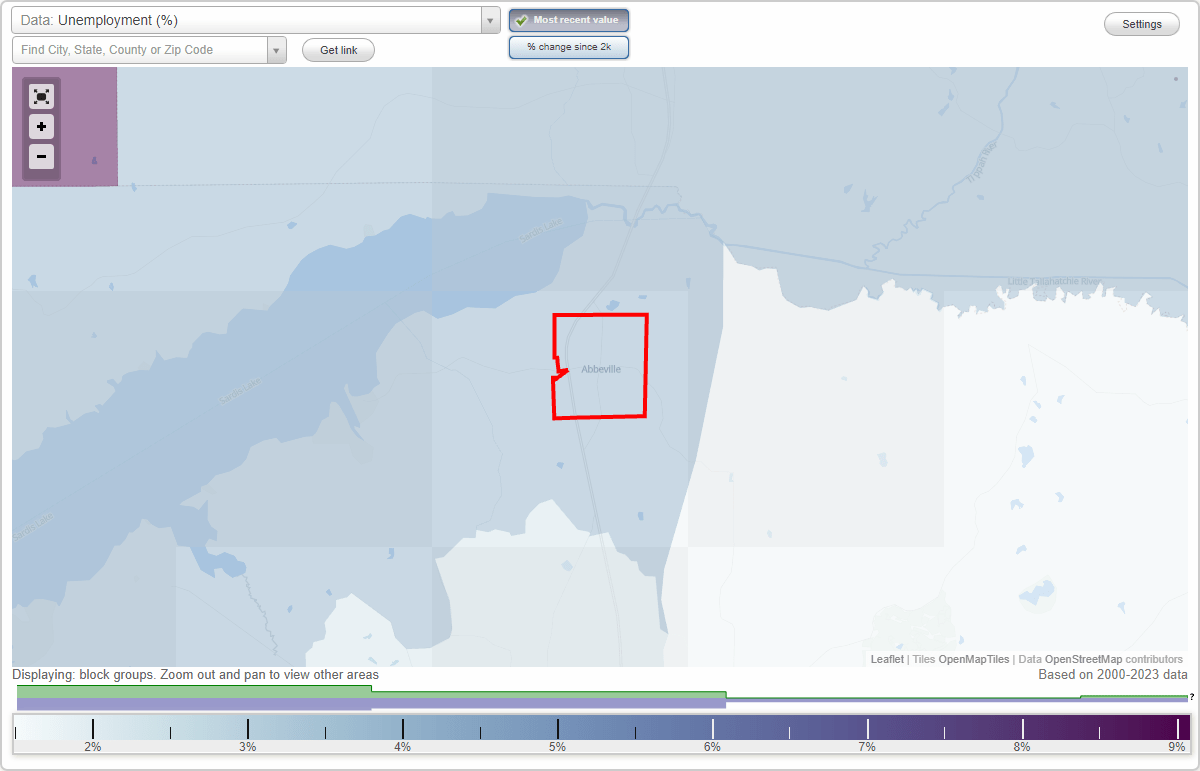Image resolution: width=1200 pixels, height=771 pixels.
Task: Click the 8% mark on color scale
Action: 1022,747
